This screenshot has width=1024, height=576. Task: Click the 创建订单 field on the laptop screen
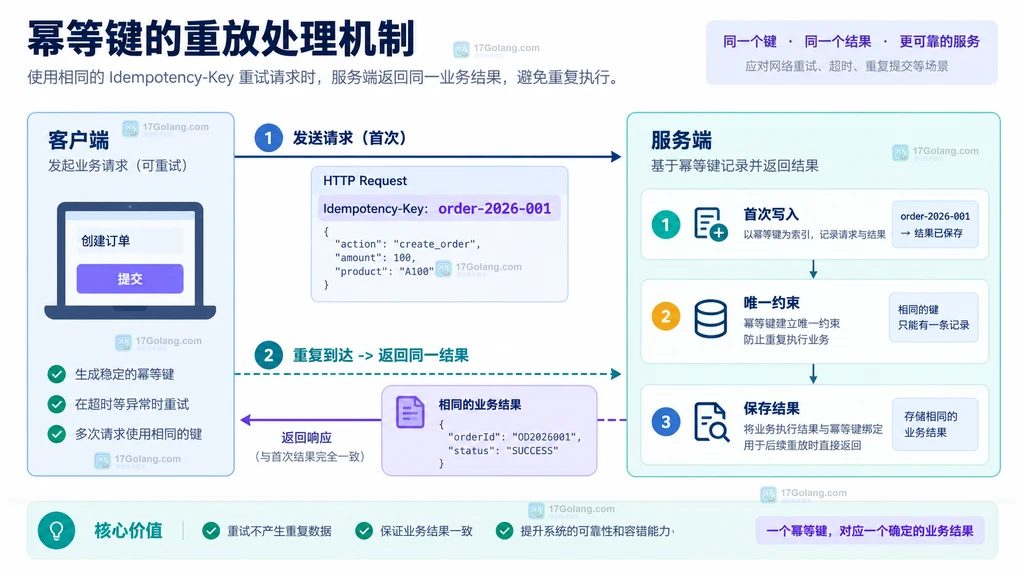pos(130,241)
